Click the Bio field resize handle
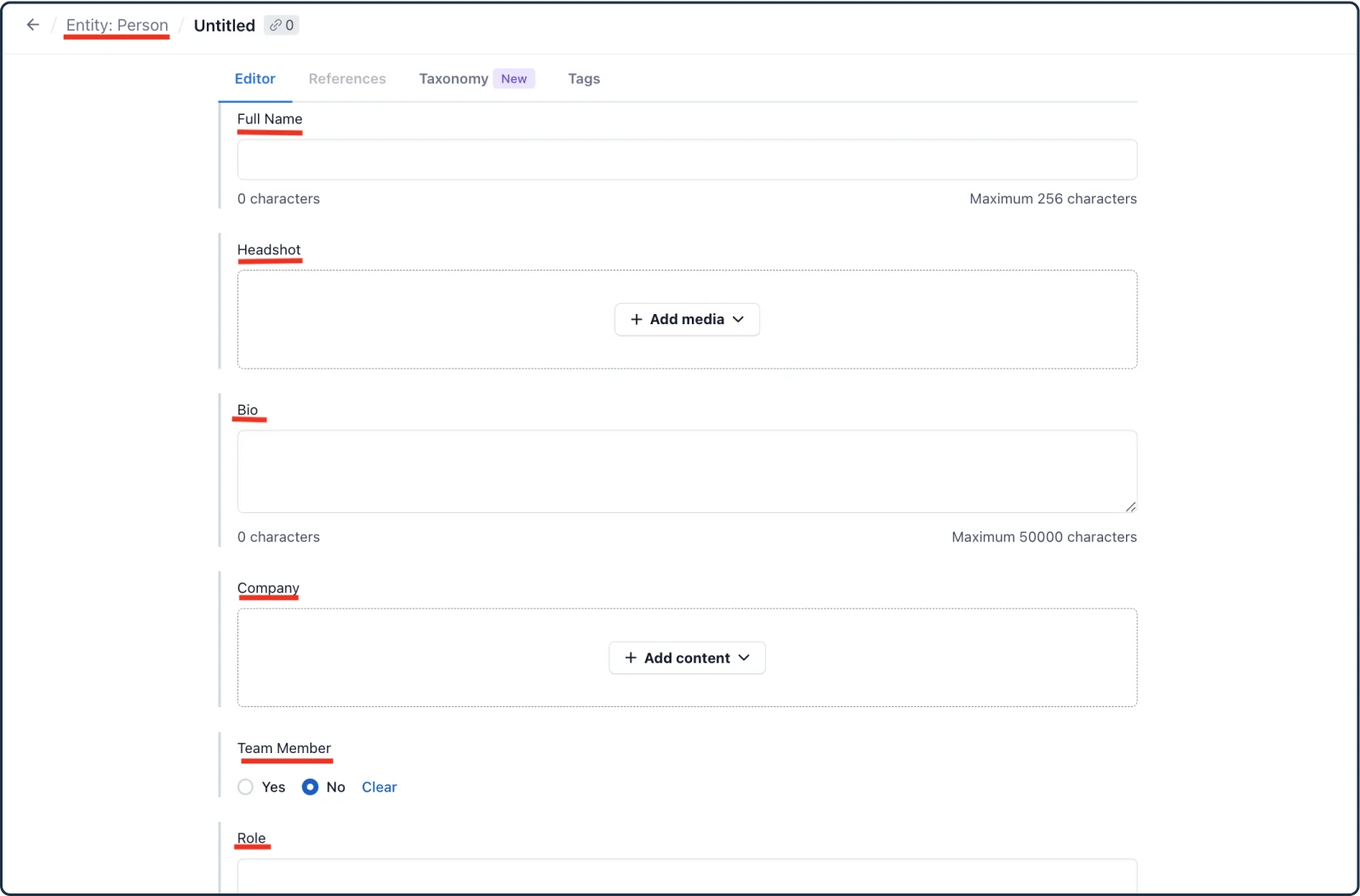 click(1130, 506)
